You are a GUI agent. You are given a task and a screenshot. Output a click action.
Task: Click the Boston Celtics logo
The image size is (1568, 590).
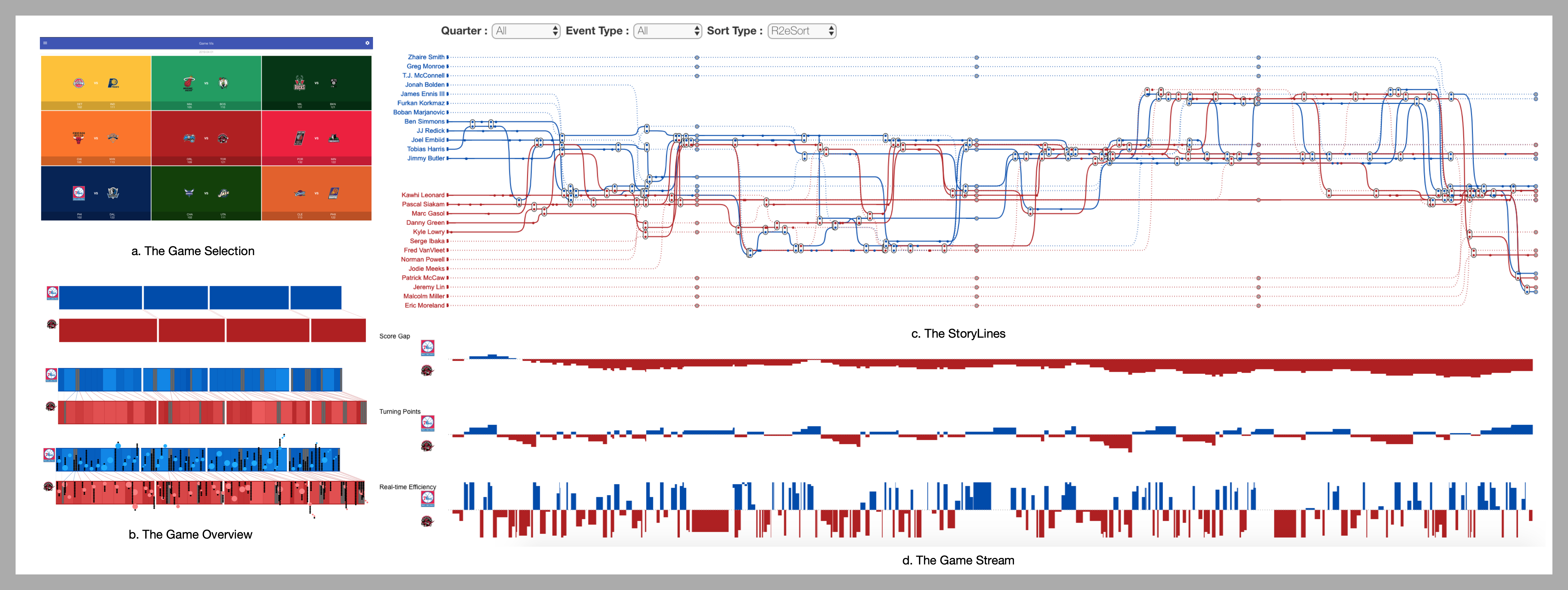[223, 83]
